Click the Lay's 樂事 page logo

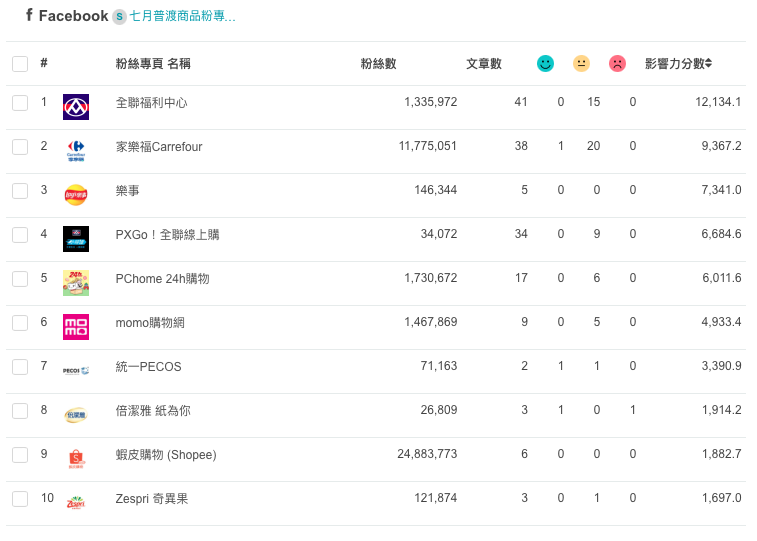click(76, 195)
